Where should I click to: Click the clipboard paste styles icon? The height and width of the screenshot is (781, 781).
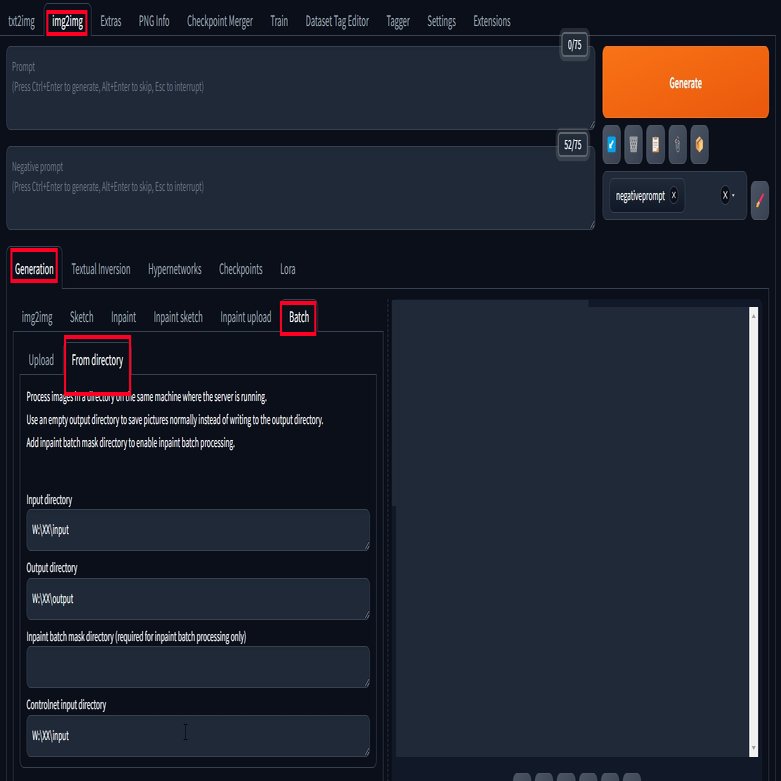(655, 144)
